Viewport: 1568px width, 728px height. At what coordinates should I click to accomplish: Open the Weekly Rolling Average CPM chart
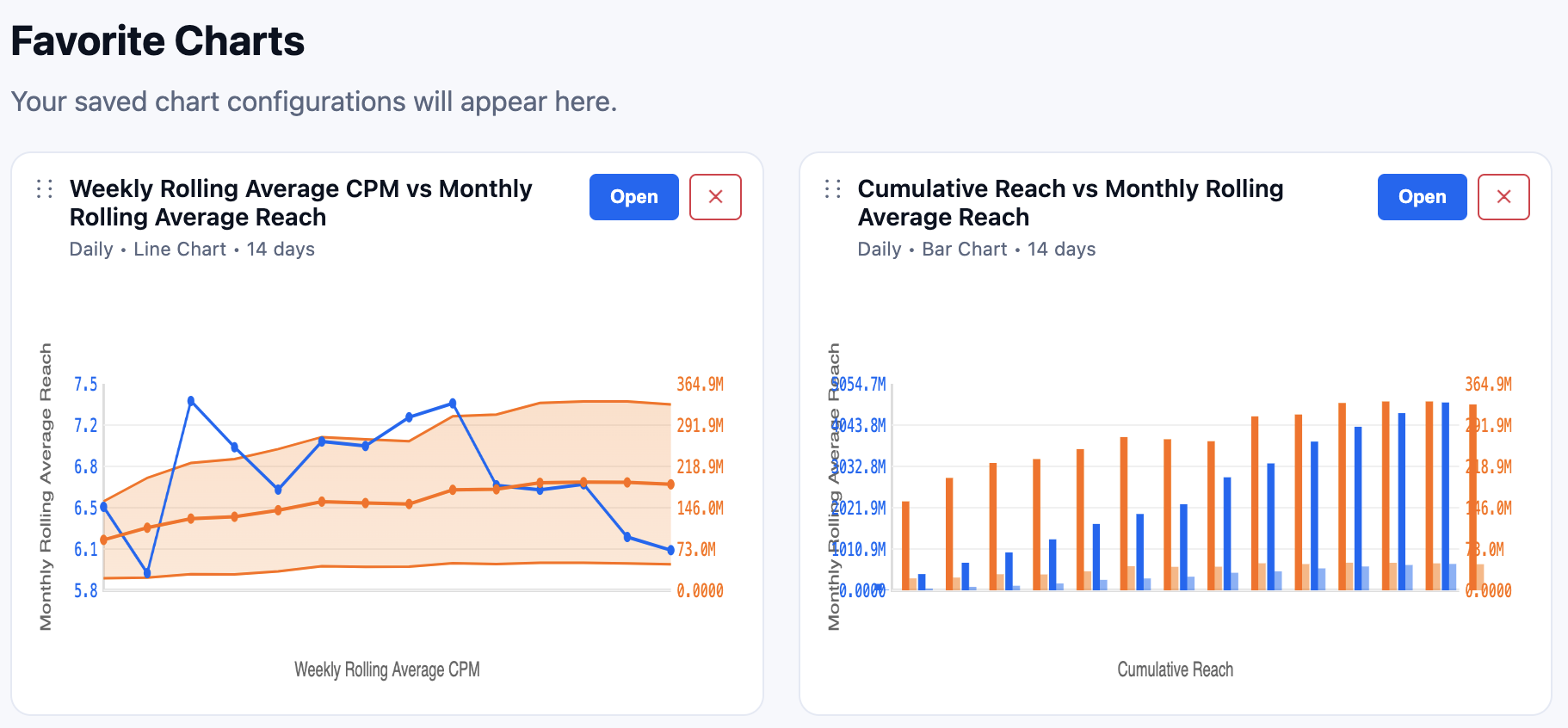633,197
